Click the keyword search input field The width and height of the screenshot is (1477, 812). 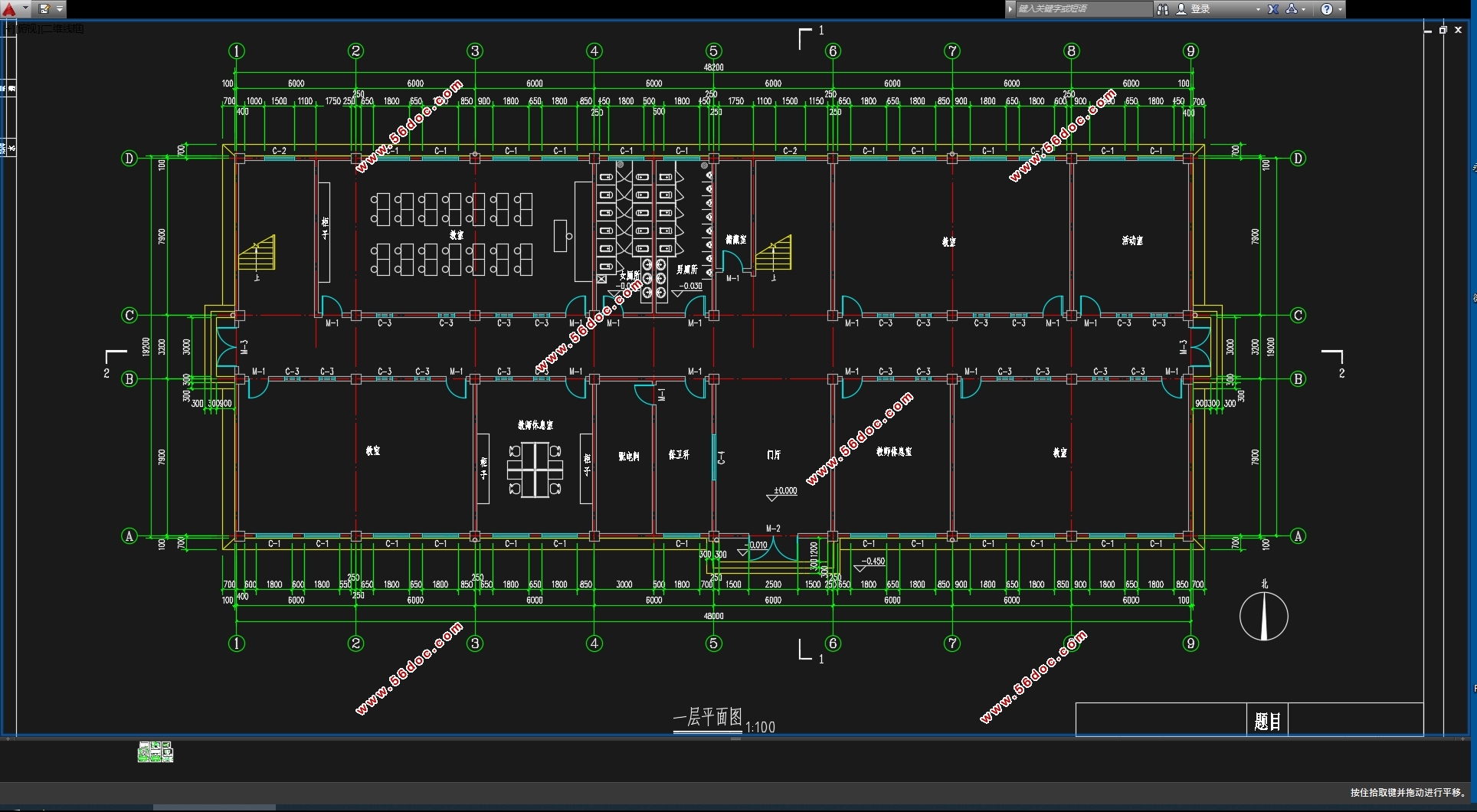pyautogui.click(x=1082, y=9)
